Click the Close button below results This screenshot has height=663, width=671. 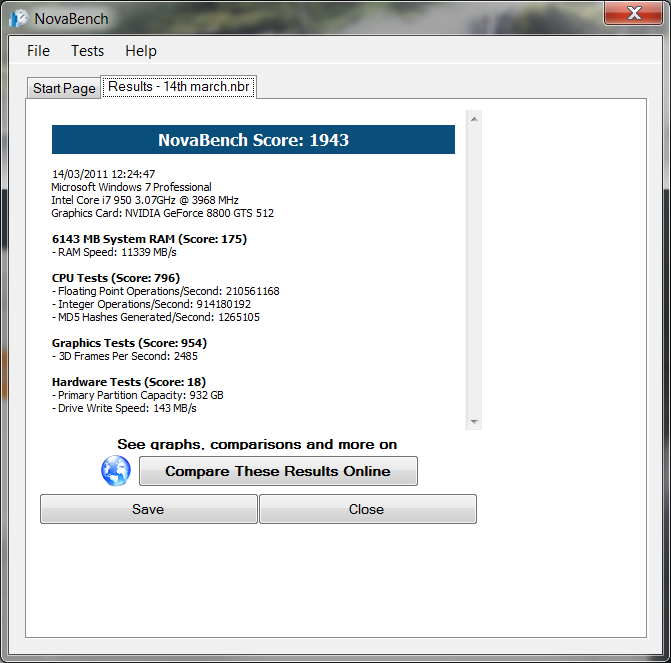(368, 509)
